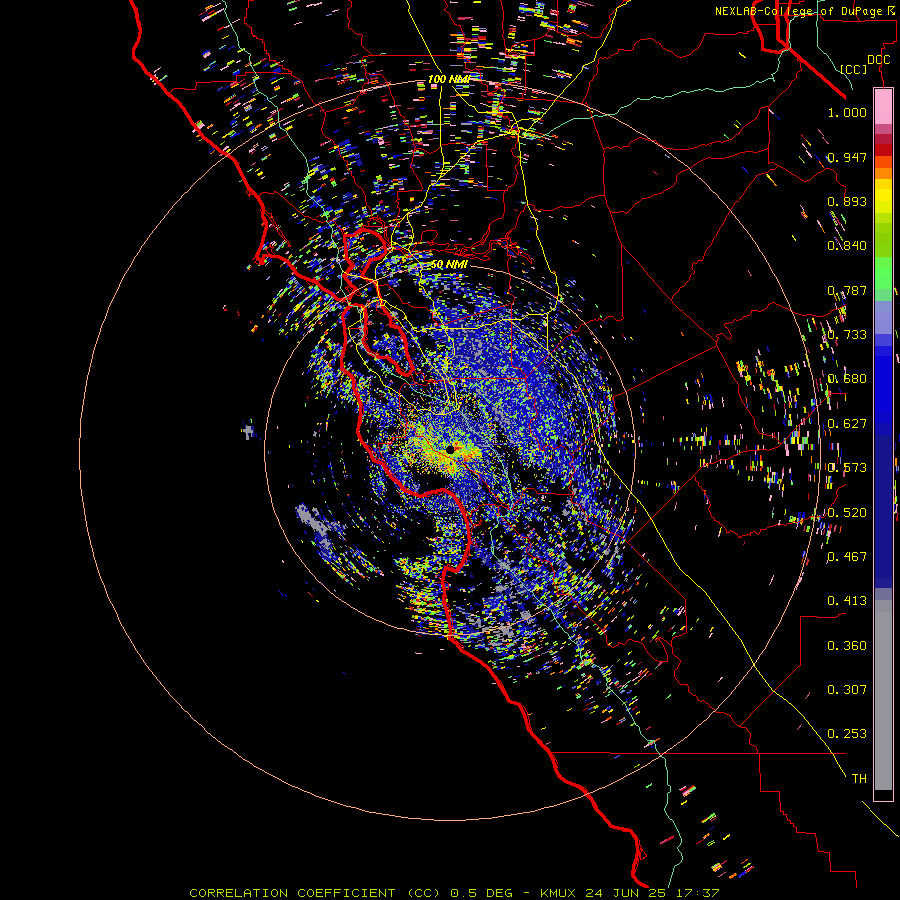Viewport: 900px width, 900px height.
Task: Click the 100 NMI range ring label
Action: 449,79
